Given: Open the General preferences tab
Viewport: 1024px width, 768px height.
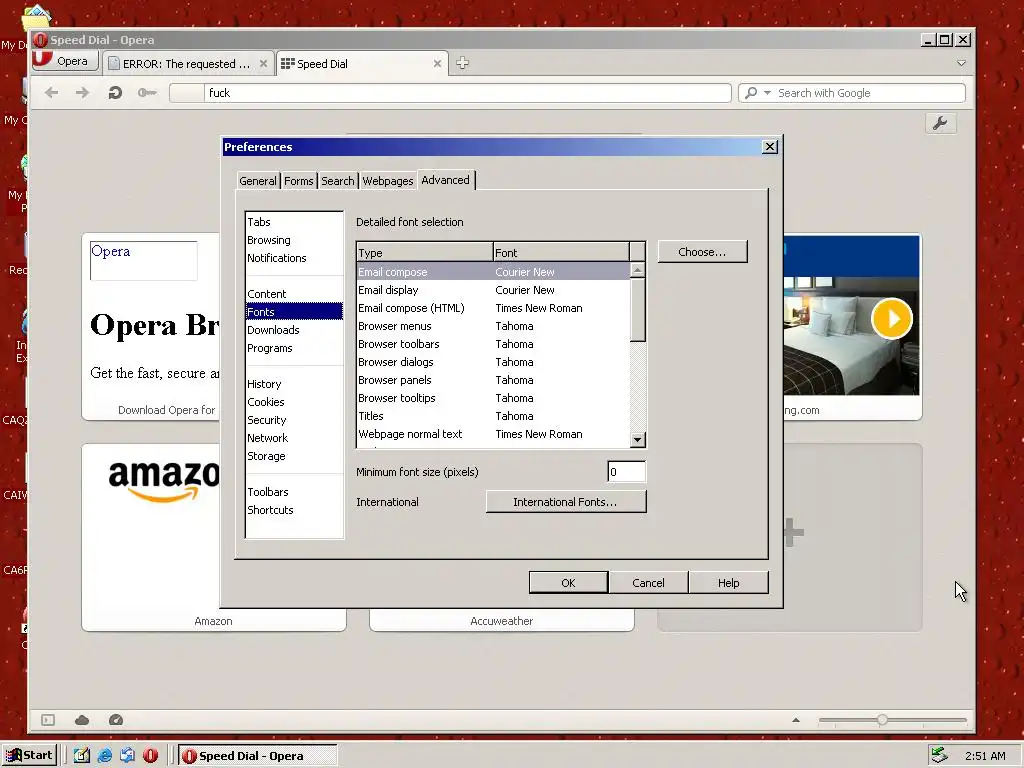Looking at the screenshot, I should tap(257, 181).
